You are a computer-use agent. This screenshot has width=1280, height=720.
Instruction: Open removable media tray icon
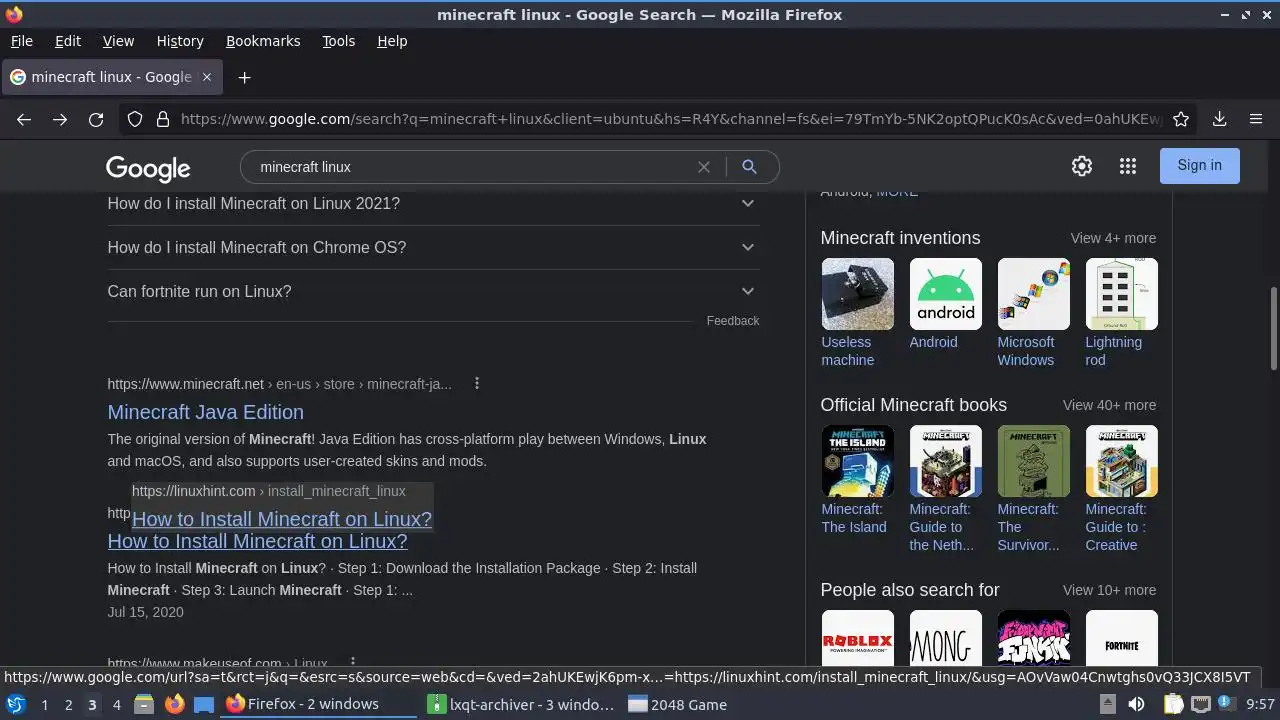coord(1109,704)
